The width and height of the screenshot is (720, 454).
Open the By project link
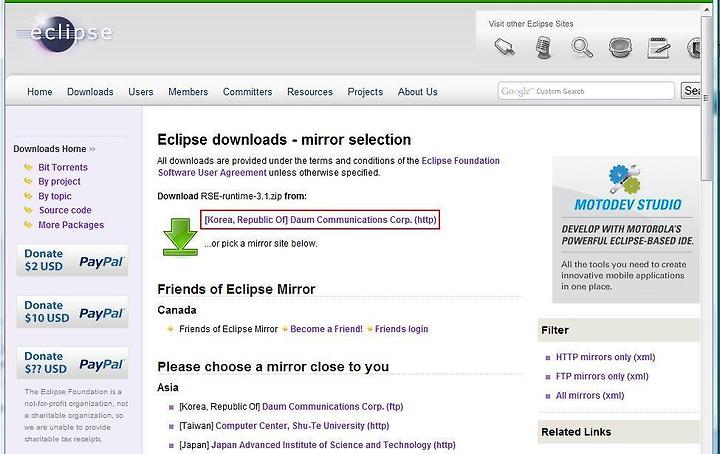pos(59,181)
